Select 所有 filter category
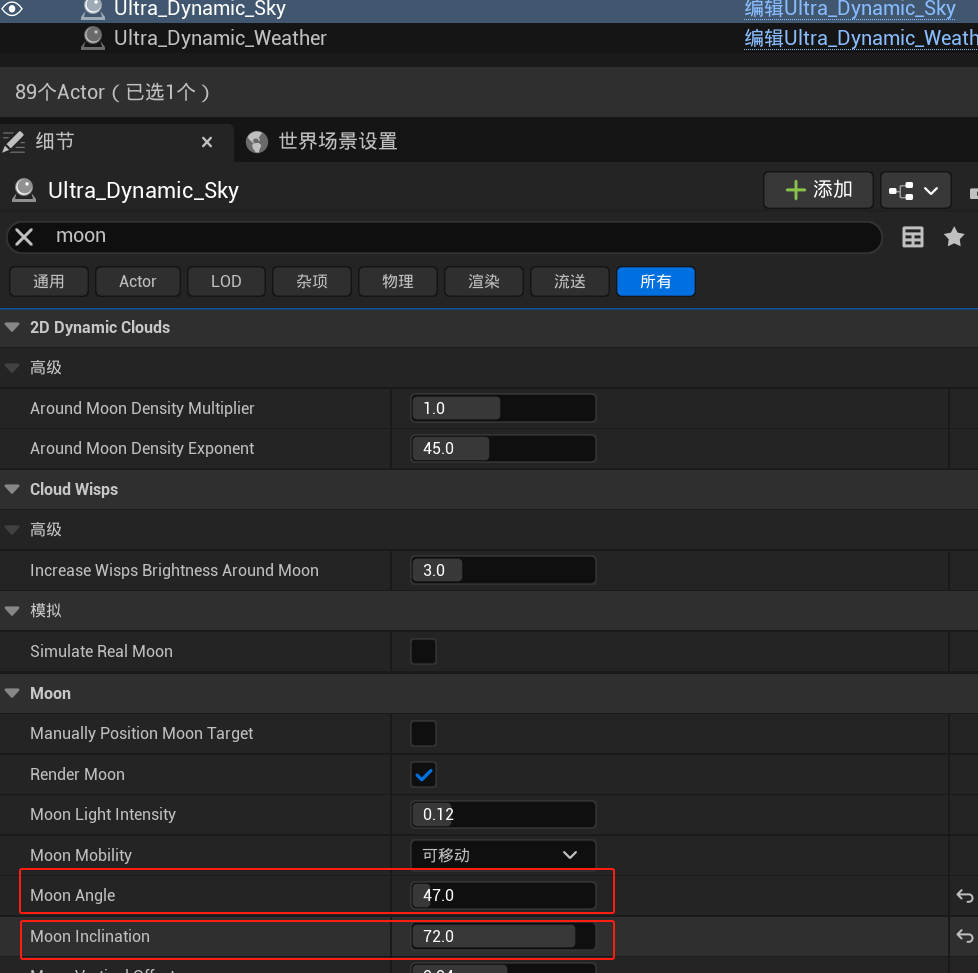The height and width of the screenshot is (973, 978). click(x=656, y=282)
